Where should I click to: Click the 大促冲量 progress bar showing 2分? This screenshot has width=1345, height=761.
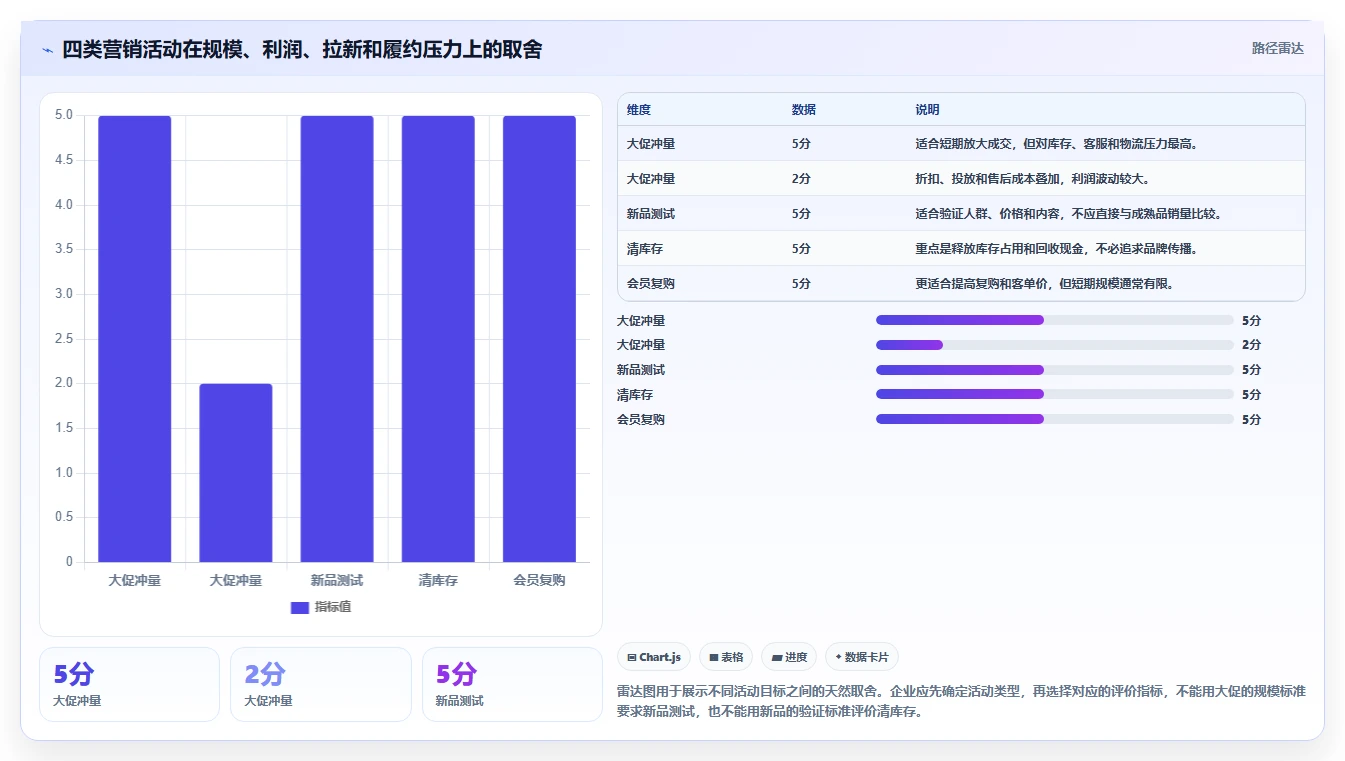1055,345
